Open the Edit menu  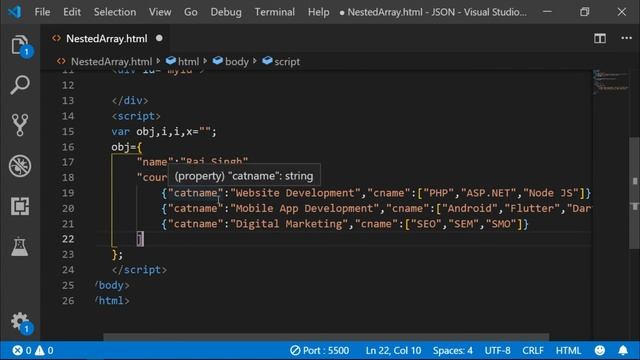coord(72,12)
